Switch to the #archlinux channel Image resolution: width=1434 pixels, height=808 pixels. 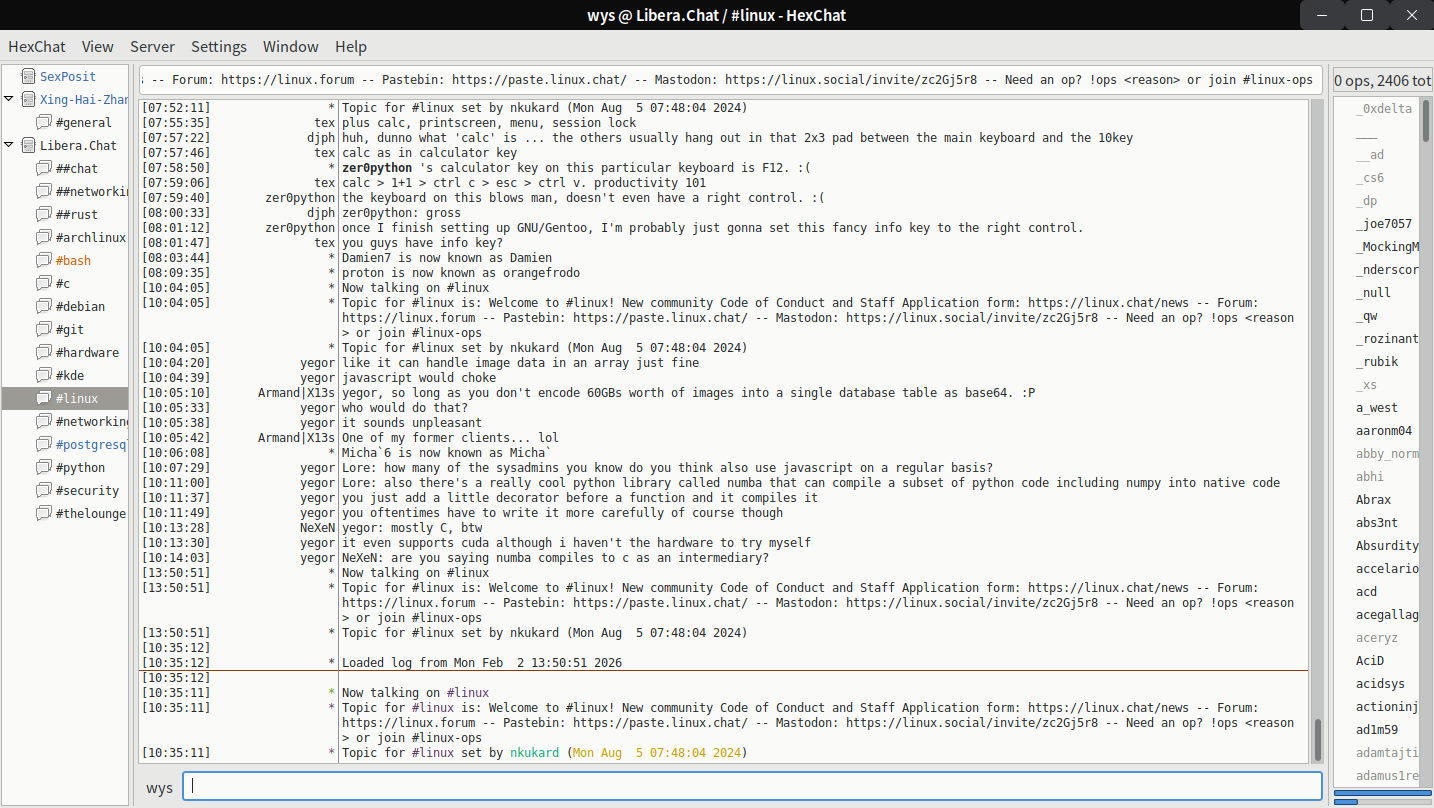coord(90,238)
